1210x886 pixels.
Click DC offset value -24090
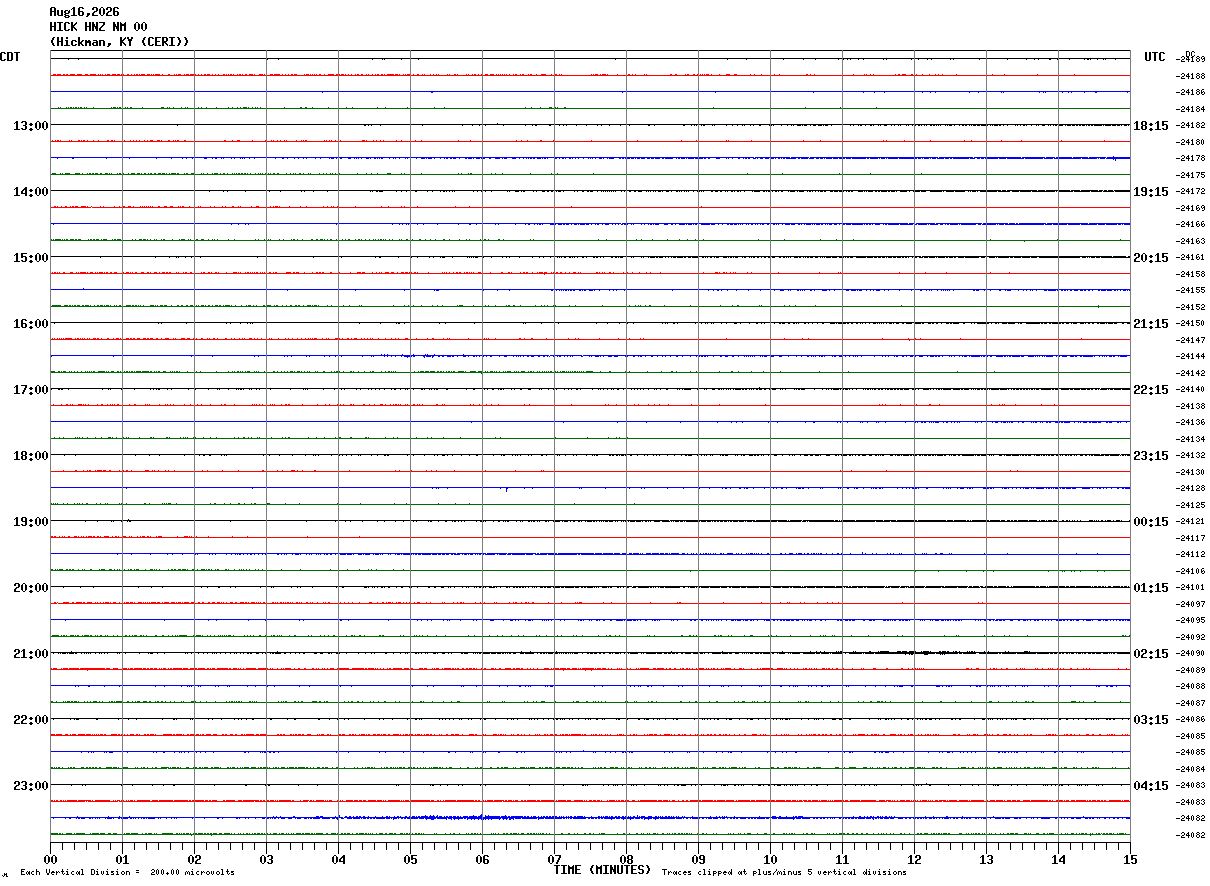click(1190, 653)
